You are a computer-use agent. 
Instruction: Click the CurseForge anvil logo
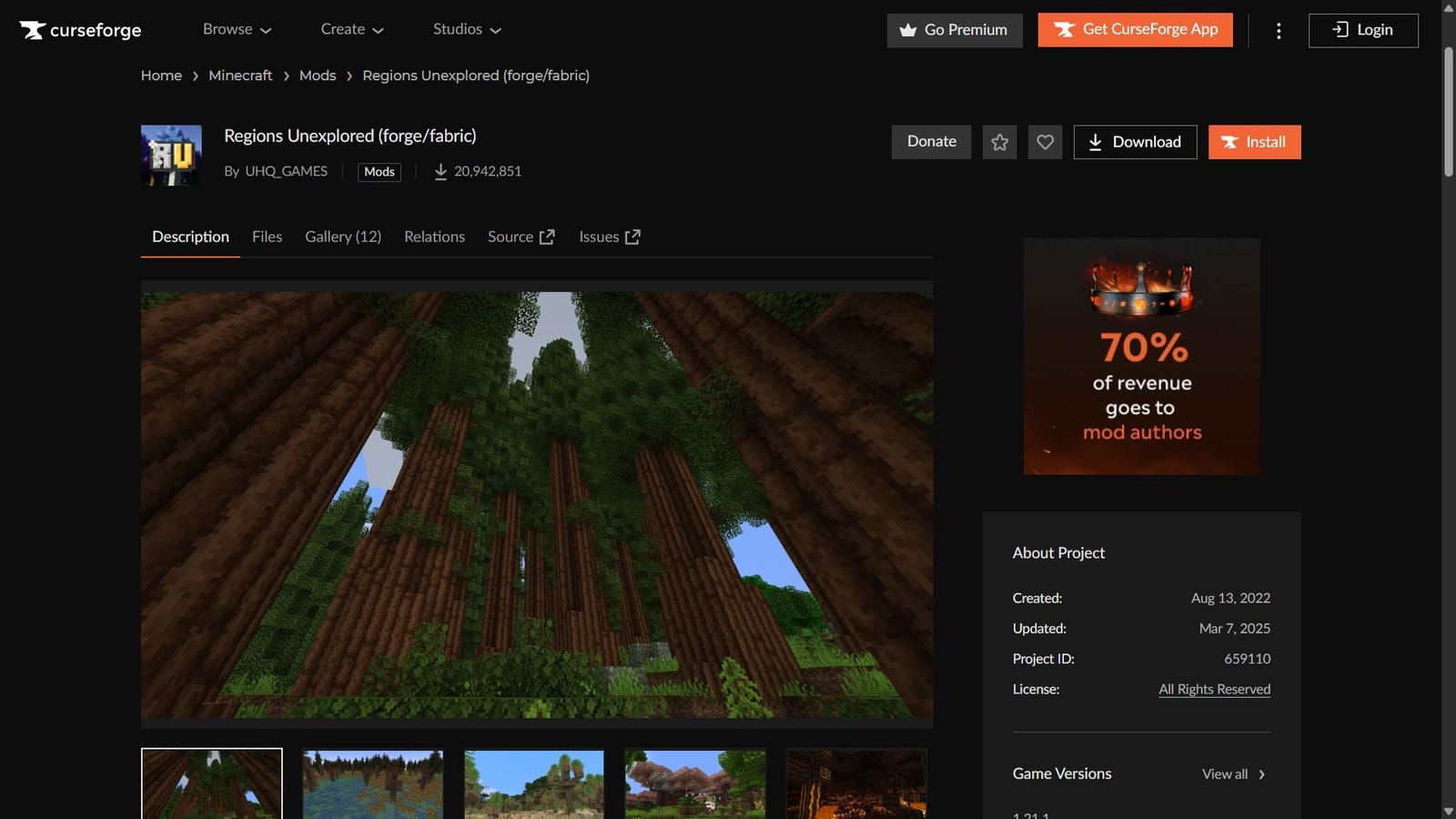click(34, 29)
